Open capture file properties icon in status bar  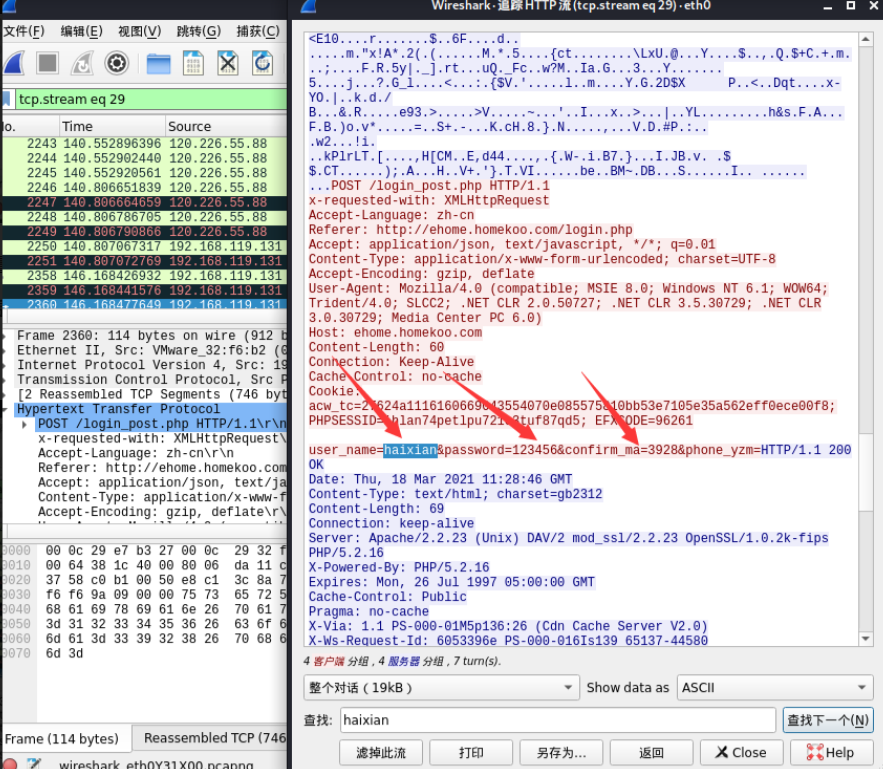click(33, 764)
